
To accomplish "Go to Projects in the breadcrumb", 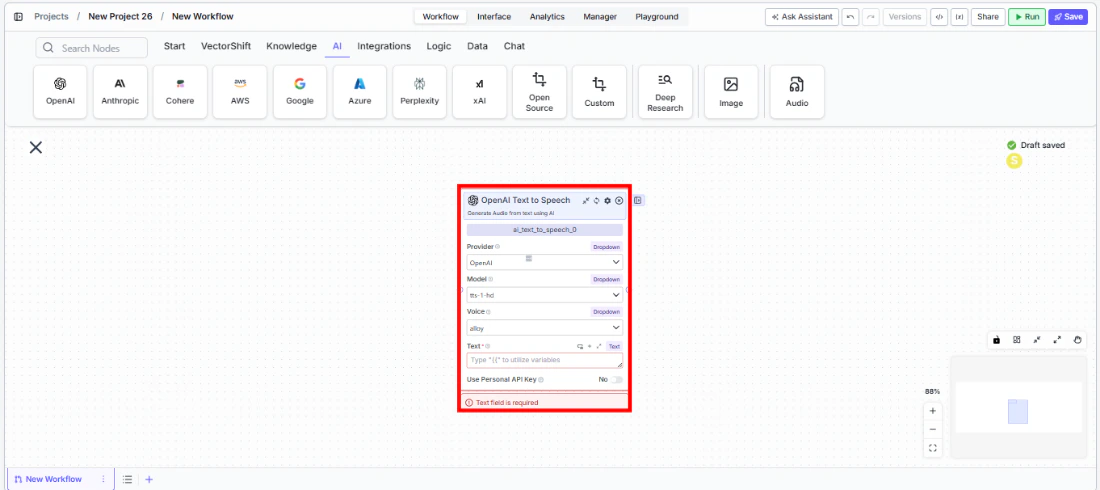I will (x=51, y=16).
